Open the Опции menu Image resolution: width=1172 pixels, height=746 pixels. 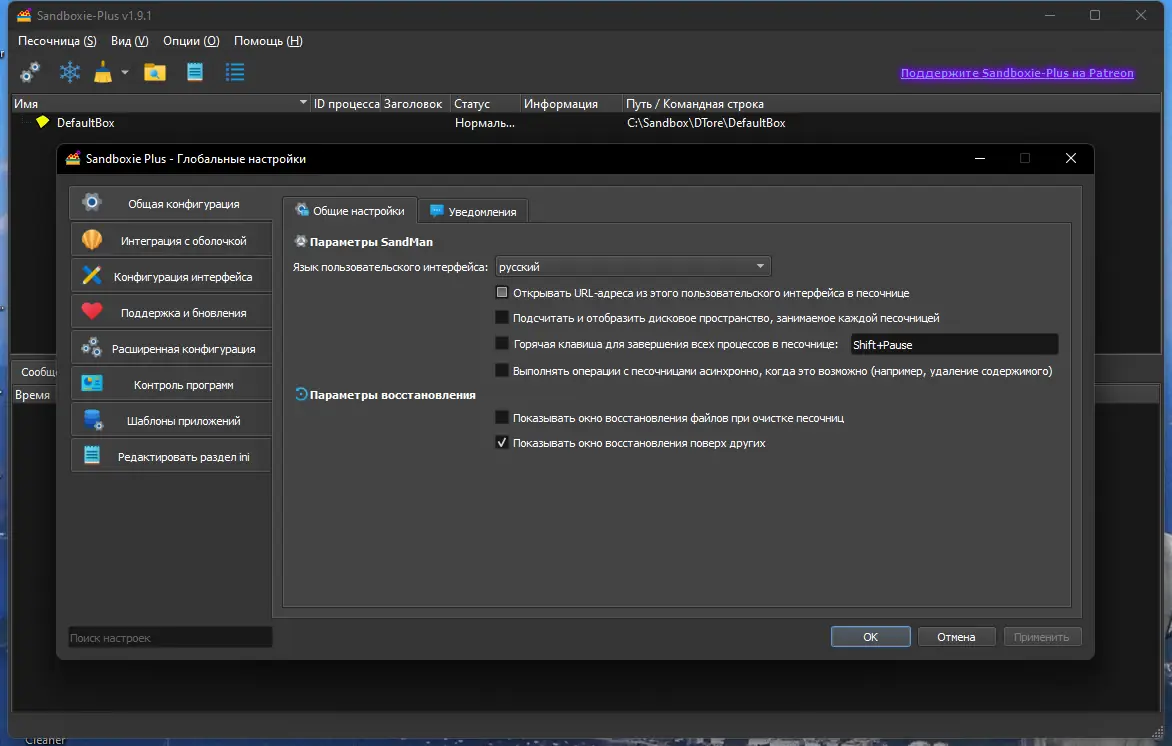point(191,41)
